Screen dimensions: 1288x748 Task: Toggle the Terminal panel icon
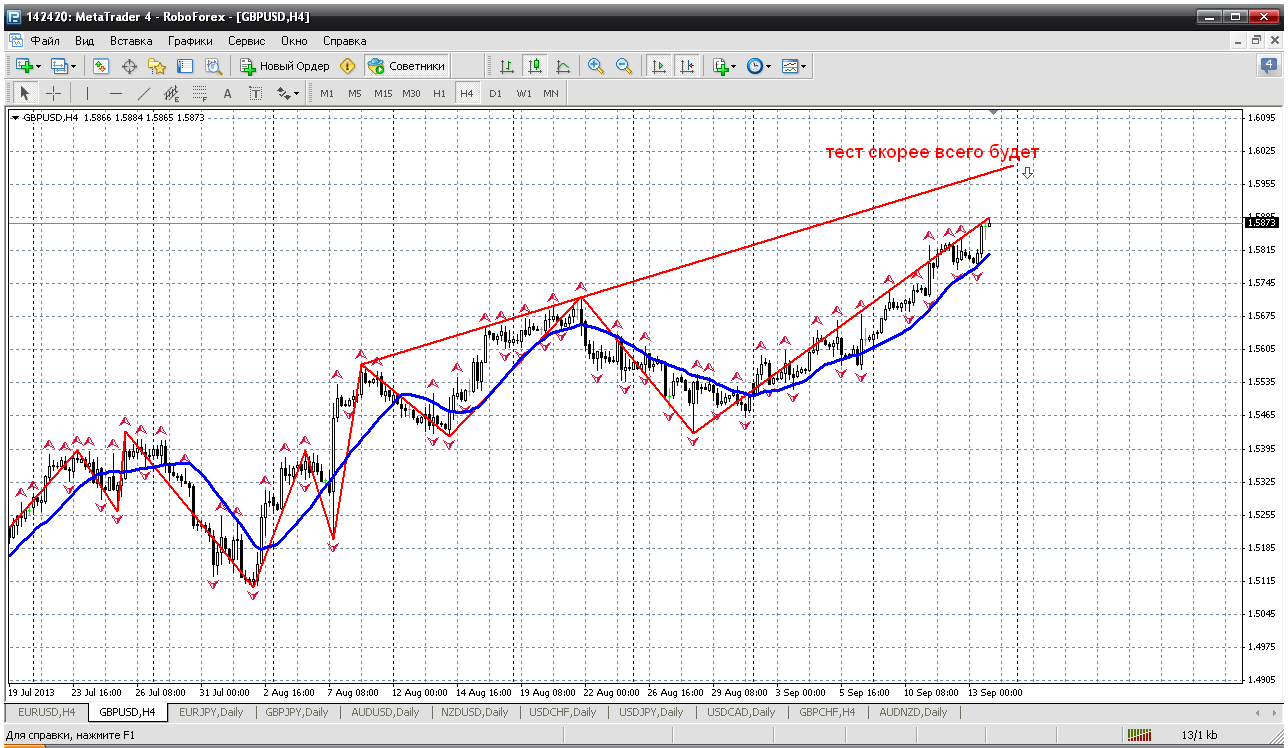185,66
